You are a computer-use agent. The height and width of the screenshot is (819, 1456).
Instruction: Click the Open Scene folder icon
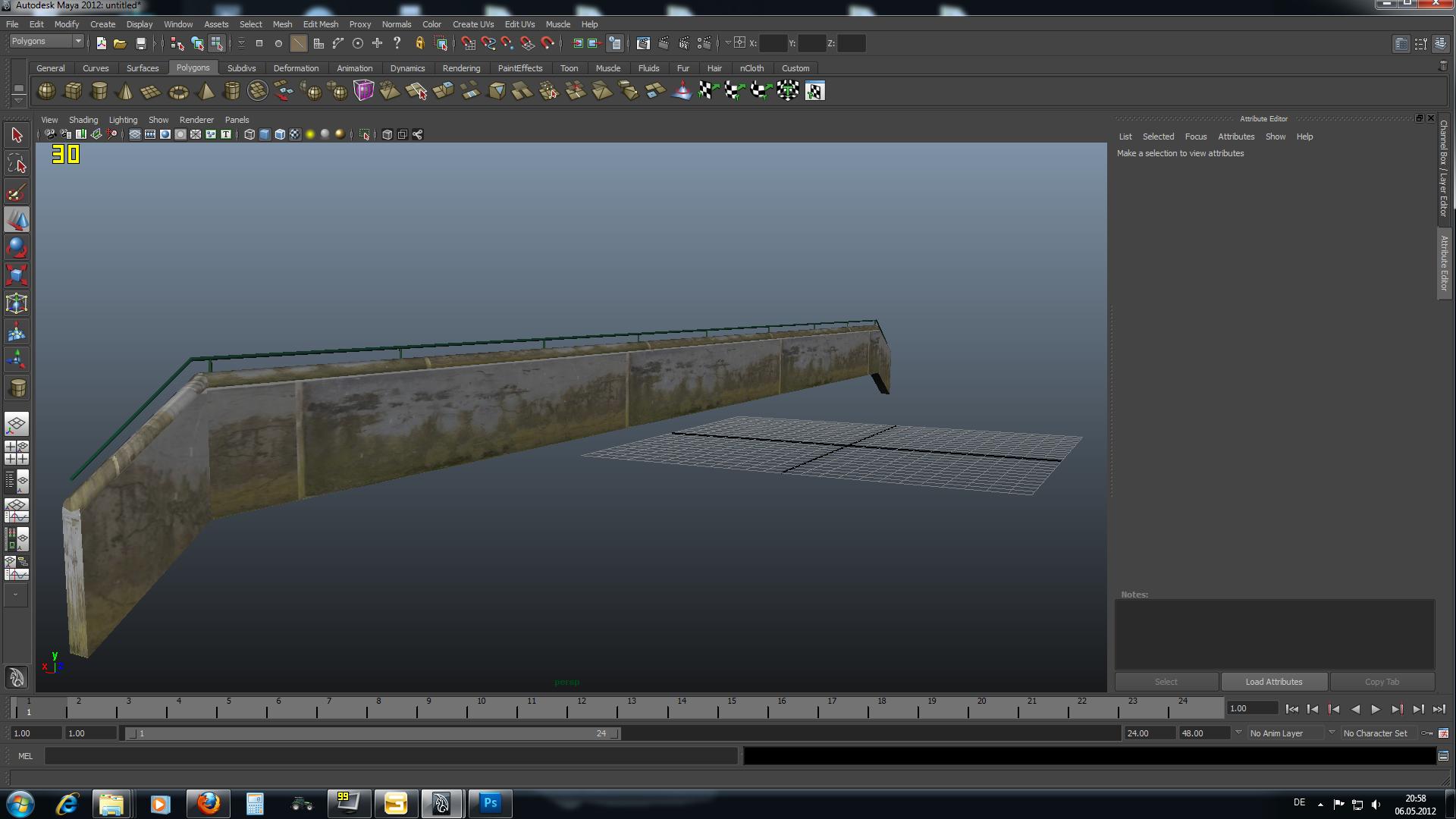coord(120,43)
